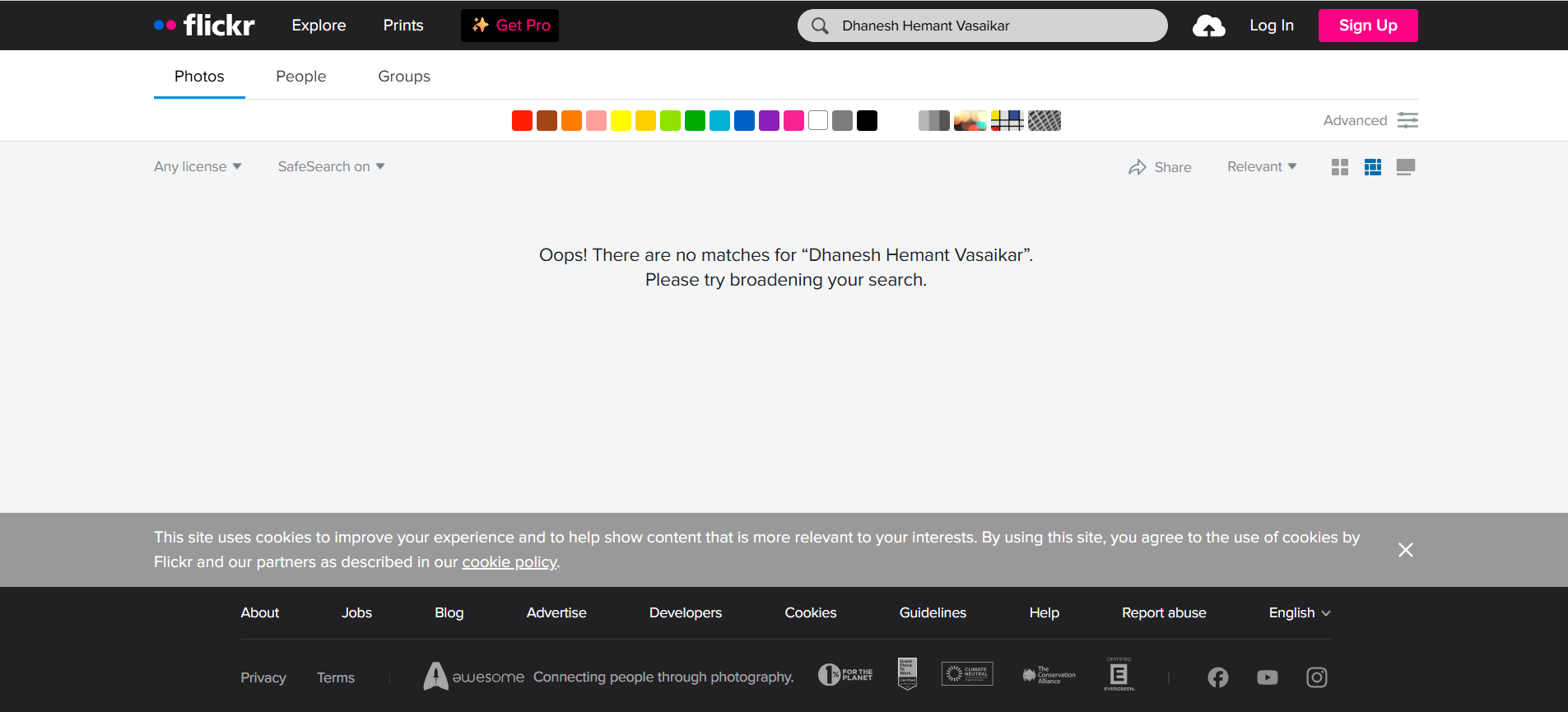This screenshot has width=1568, height=712.
Task: Click the Climate Neutral certified badge
Action: pos(967,674)
